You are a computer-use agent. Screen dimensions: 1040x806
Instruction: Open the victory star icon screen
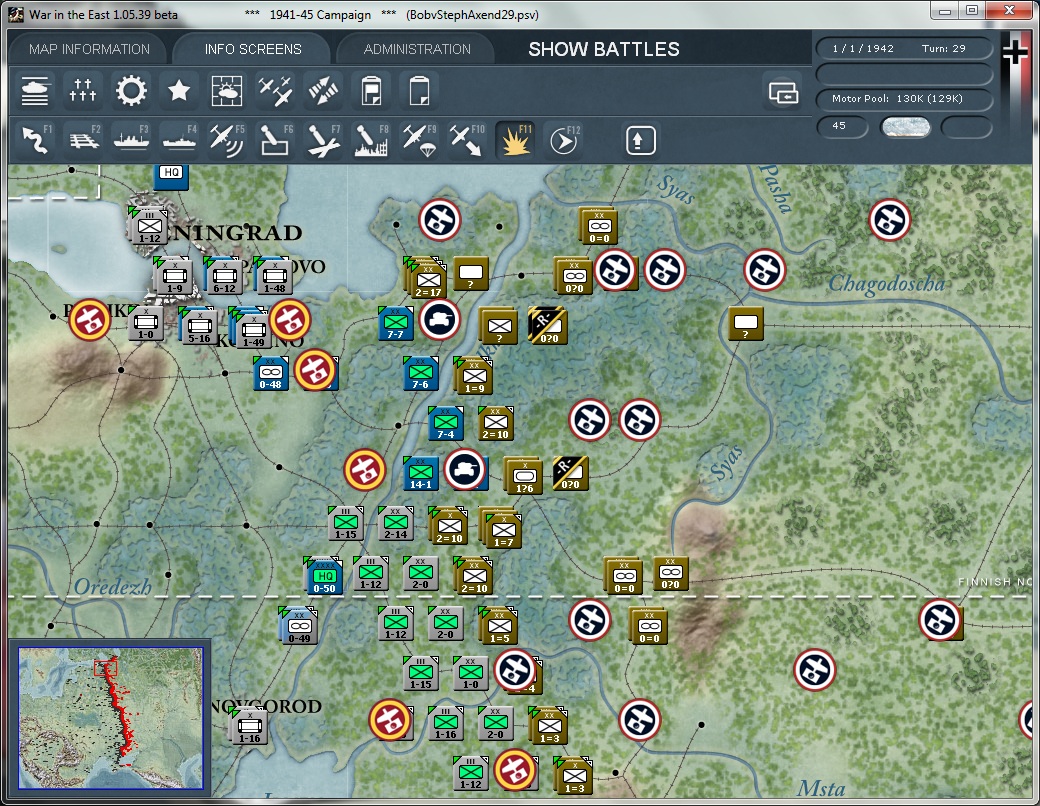coord(178,91)
